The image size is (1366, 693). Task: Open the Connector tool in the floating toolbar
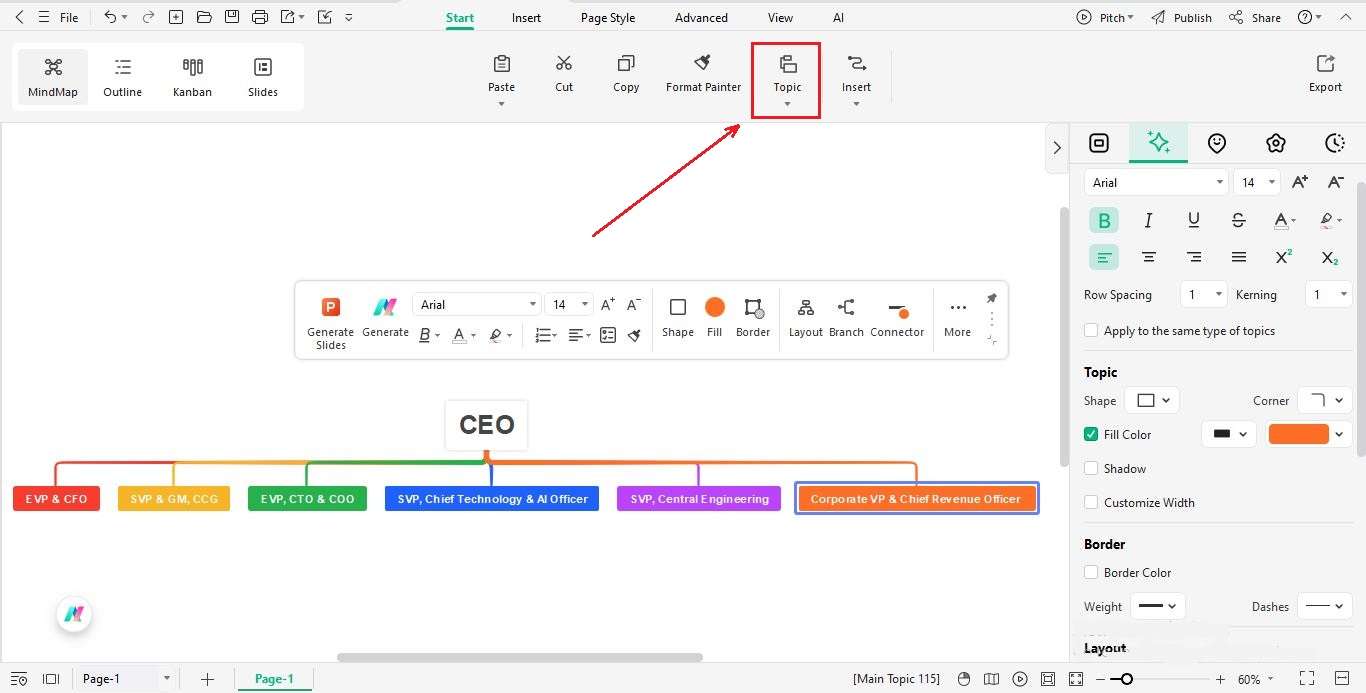click(896, 318)
